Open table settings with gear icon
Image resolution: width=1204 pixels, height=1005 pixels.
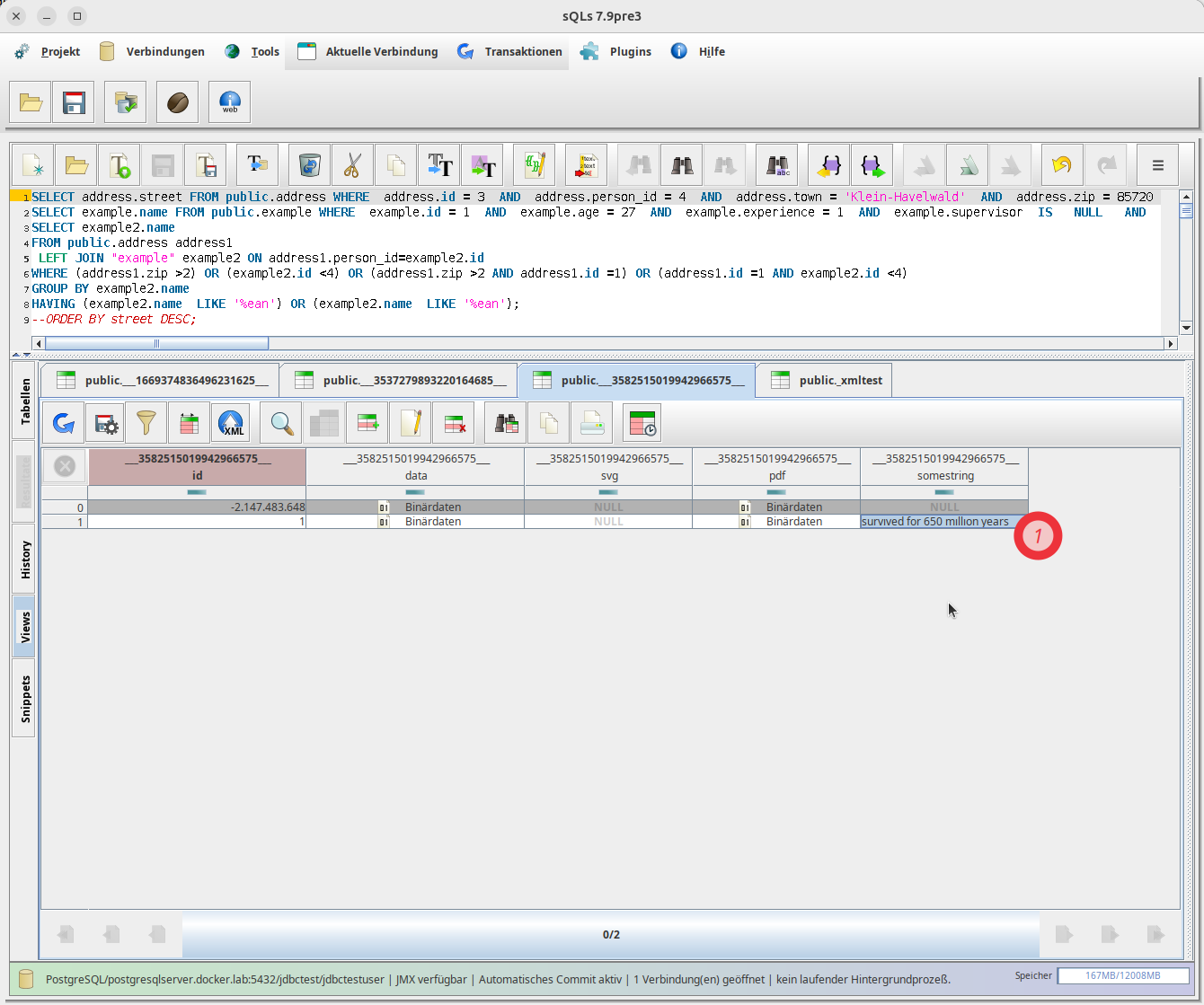[107, 423]
